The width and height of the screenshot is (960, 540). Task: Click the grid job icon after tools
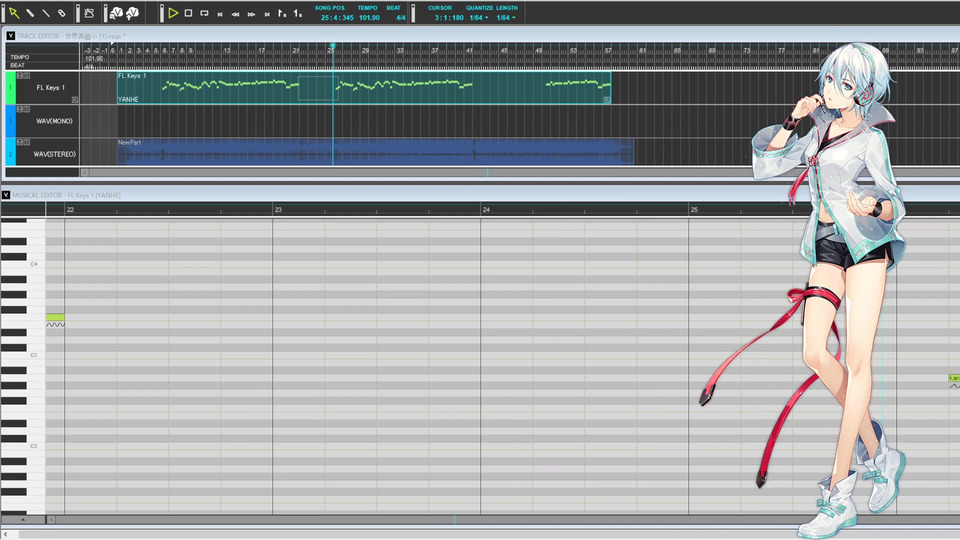[x=89, y=13]
